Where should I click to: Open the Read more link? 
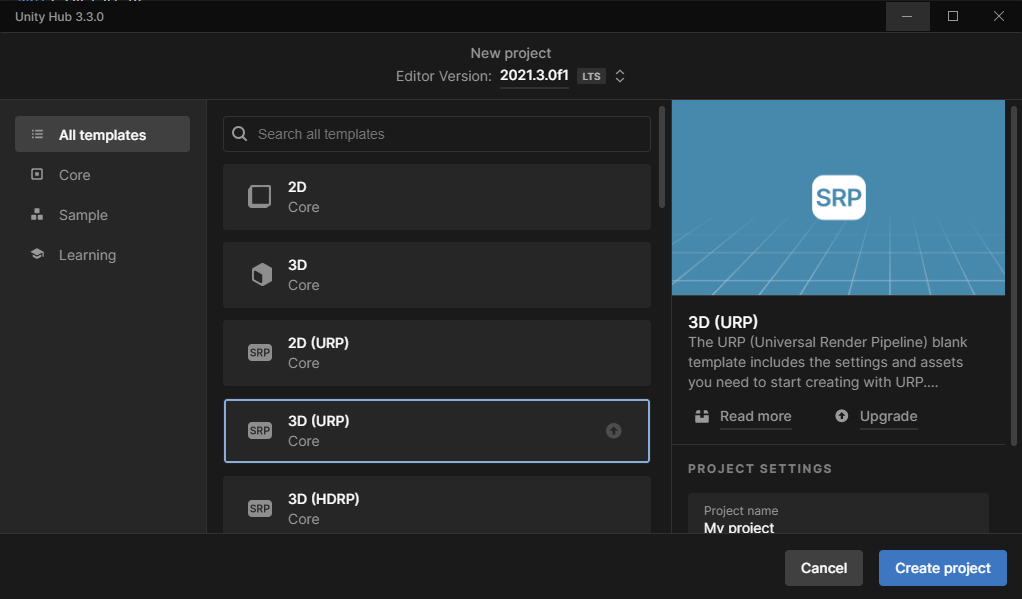pyautogui.click(x=755, y=416)
